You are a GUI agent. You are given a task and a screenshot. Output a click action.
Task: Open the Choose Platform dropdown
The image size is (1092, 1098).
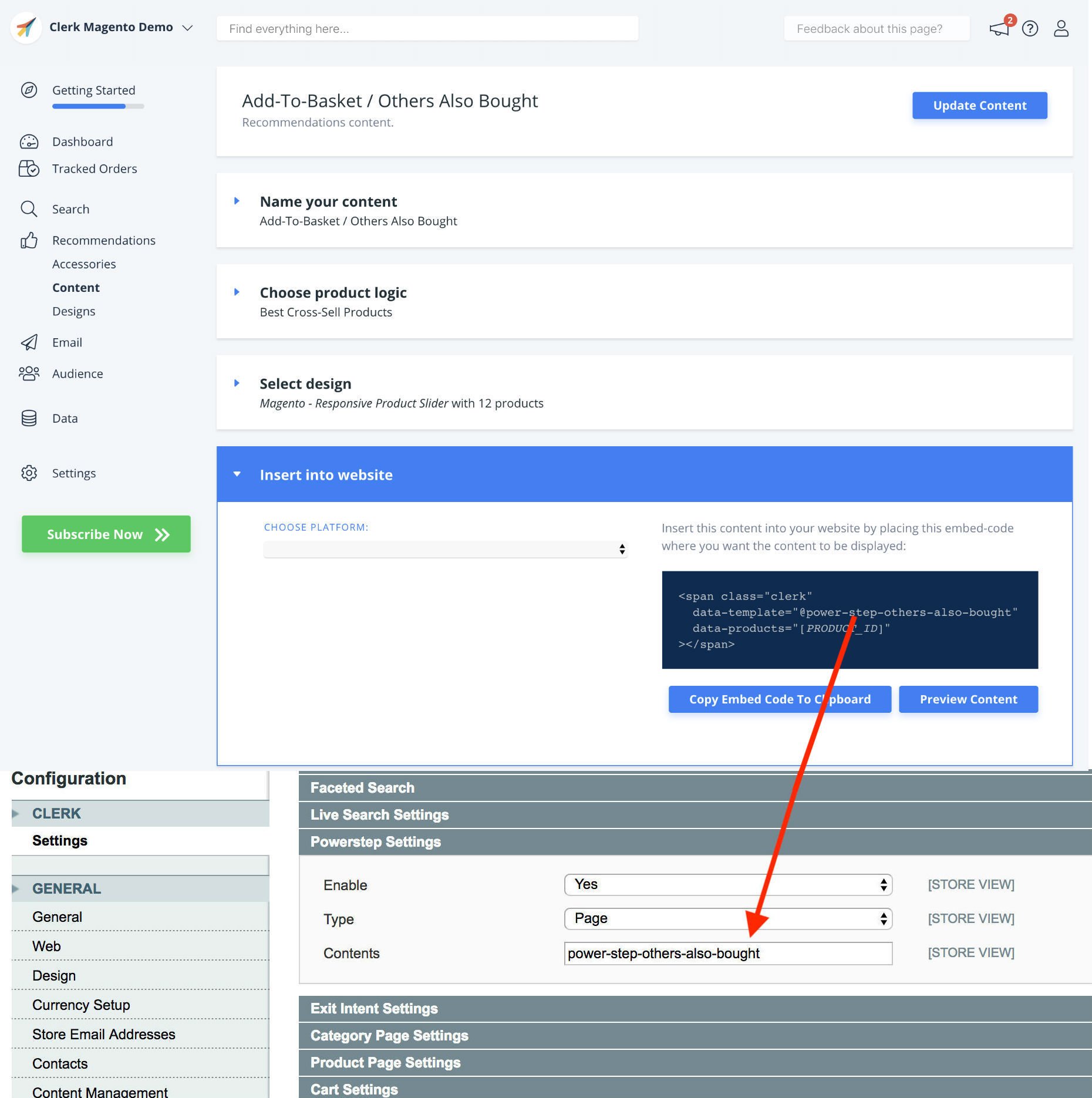(445, 549)
